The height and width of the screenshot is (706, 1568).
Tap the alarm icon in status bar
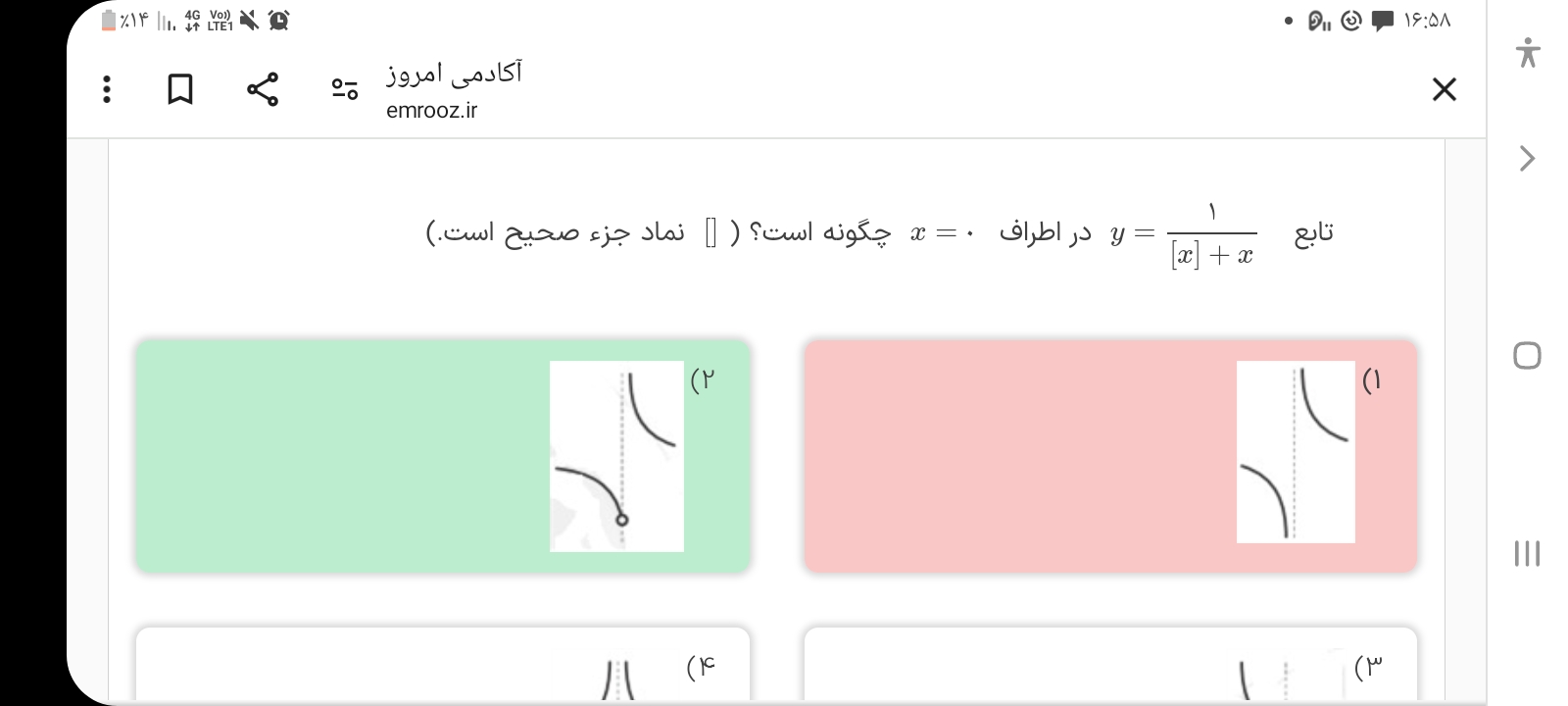click(278, 20)
